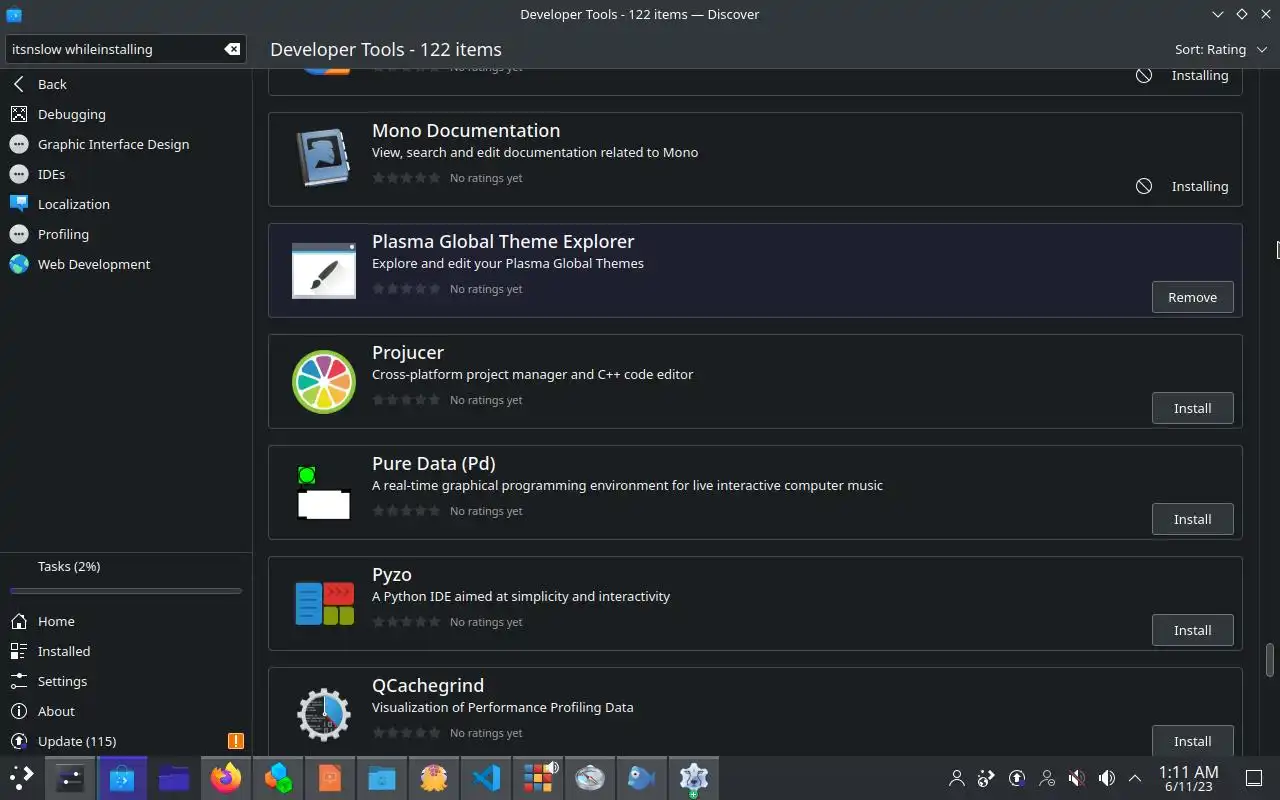Open the Mono Documentation app icon
The height and width of the screenshot is (800, 1280).
(x=324, y=159)
